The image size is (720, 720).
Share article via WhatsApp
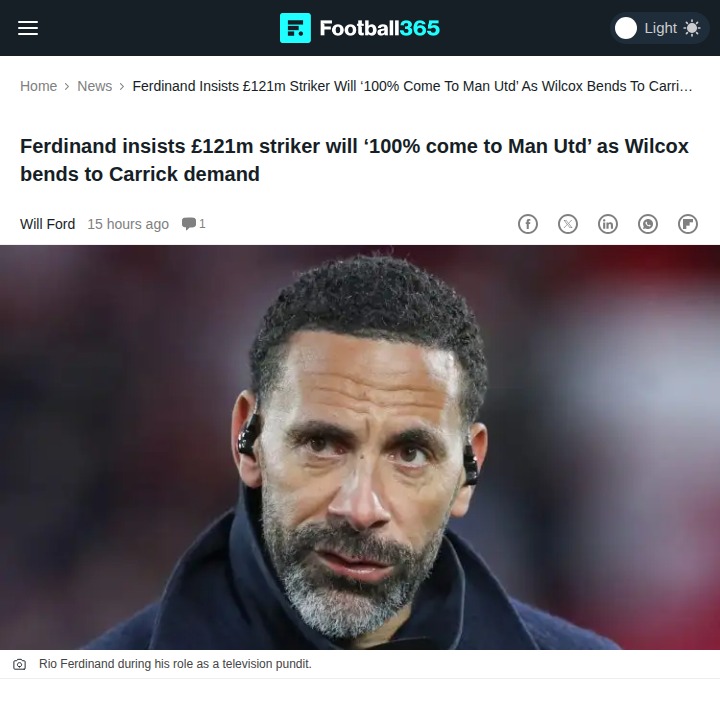(648, 224)
